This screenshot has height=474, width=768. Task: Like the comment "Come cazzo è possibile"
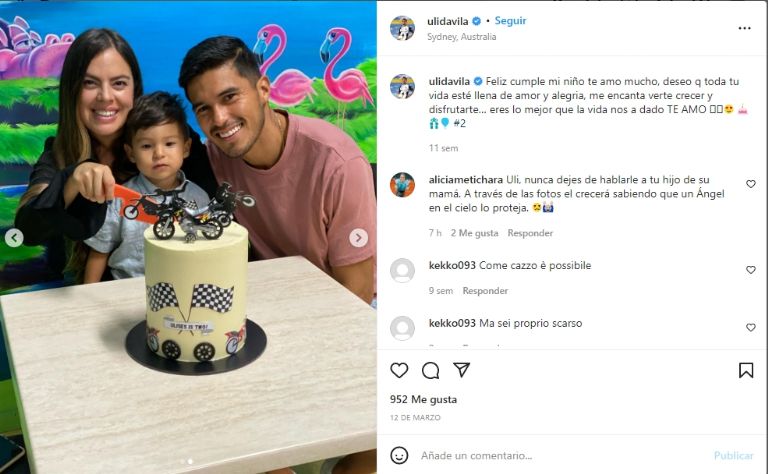[x=751, y=270]
